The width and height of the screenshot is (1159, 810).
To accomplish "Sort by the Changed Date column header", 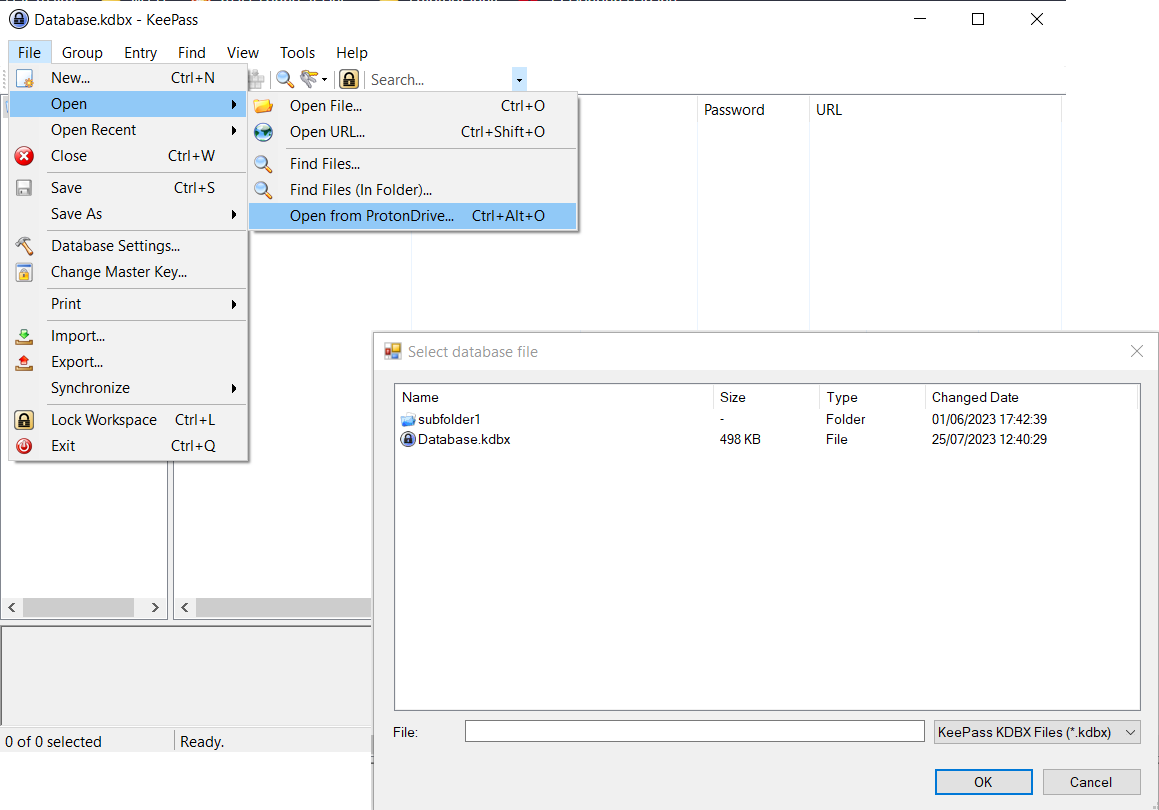I will [x=1031, y=397].
